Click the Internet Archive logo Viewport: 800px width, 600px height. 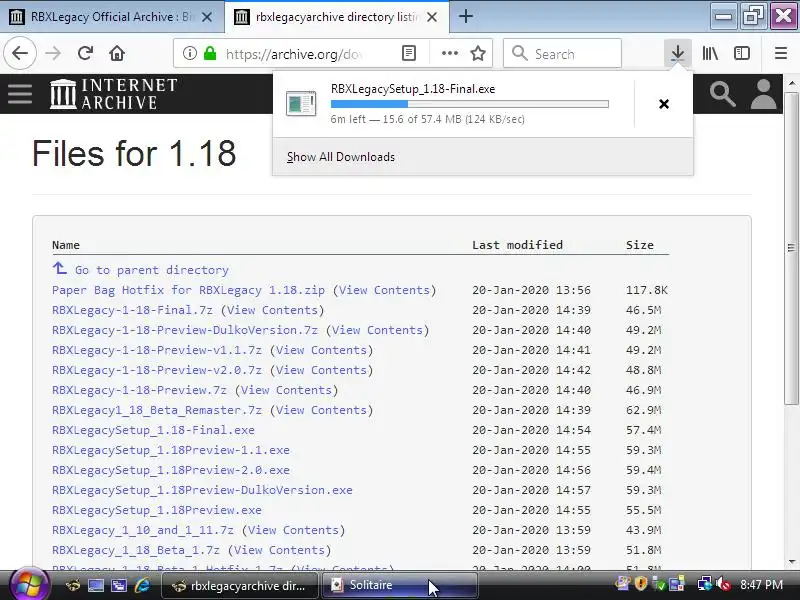coord(113,94)
